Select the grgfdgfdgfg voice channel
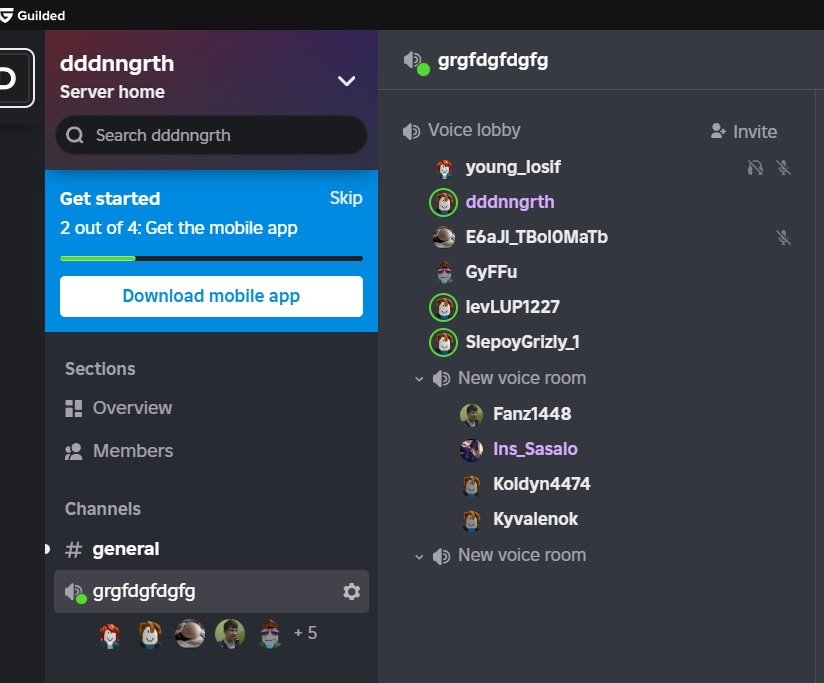Viewport: 824px width, 683px height. pyautogui.click(x=144, y=591)
